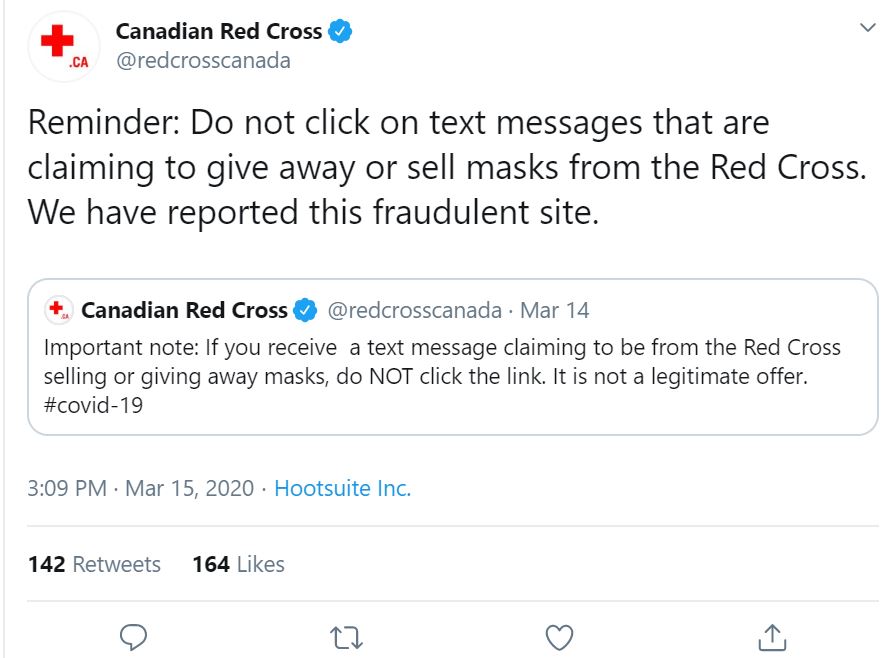
Task: Click the @redcrosscanada handle in the quoted tweet
Action: click(x=414, y=310)
